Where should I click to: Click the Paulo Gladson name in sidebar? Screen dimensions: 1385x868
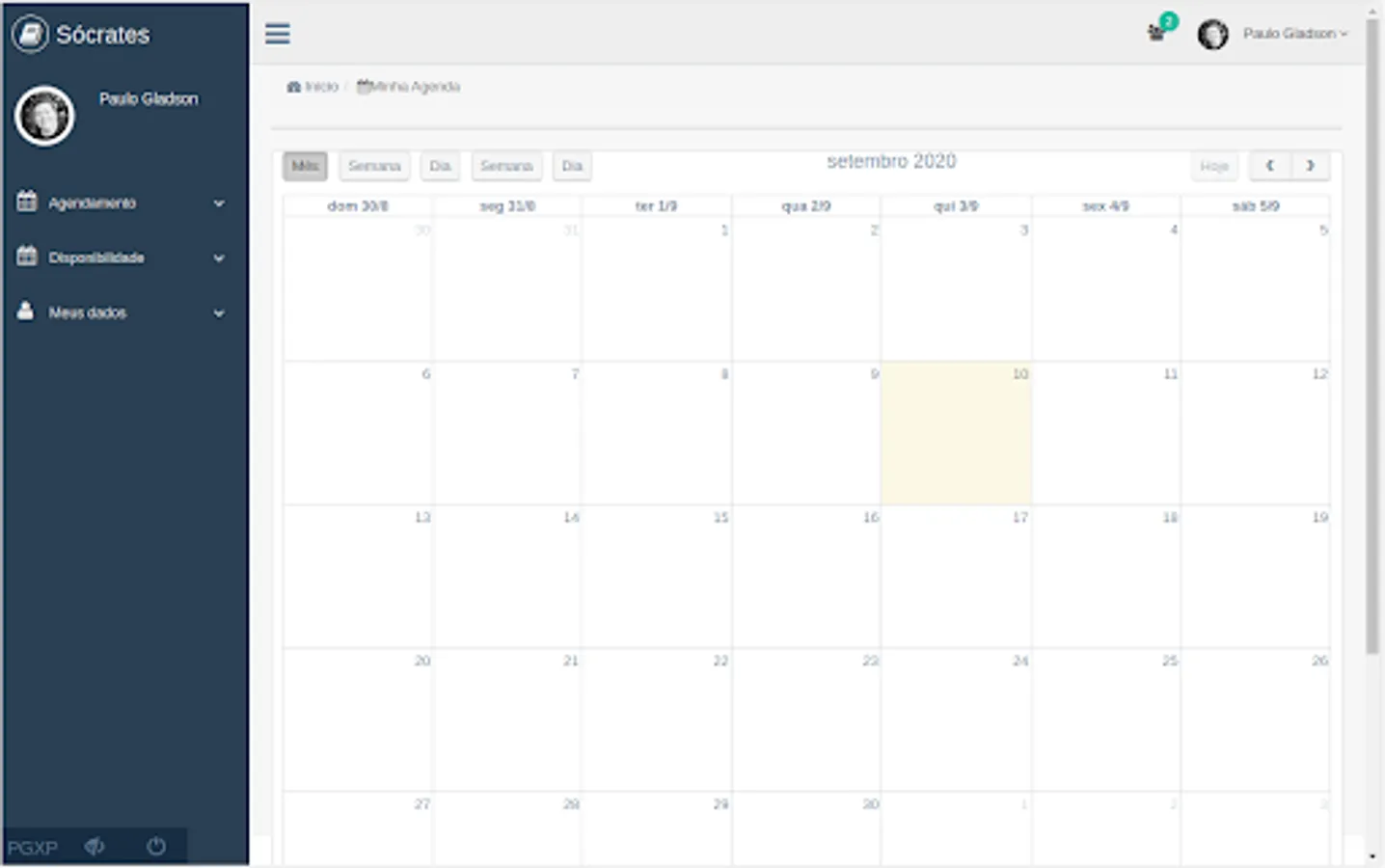pos(149,98)
